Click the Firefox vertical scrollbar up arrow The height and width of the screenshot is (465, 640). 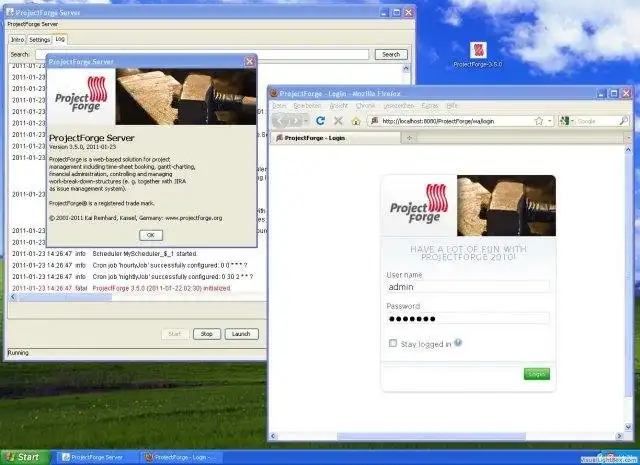628,150
